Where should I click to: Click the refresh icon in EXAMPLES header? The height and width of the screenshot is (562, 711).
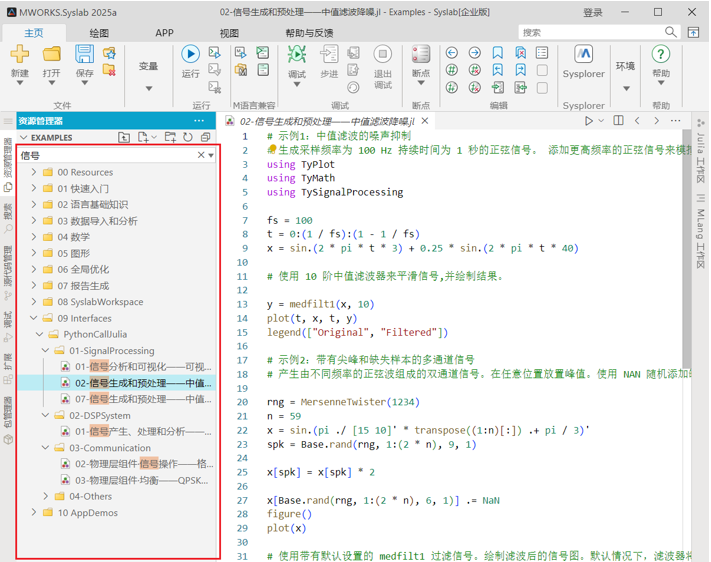click(x=188, y=137)
